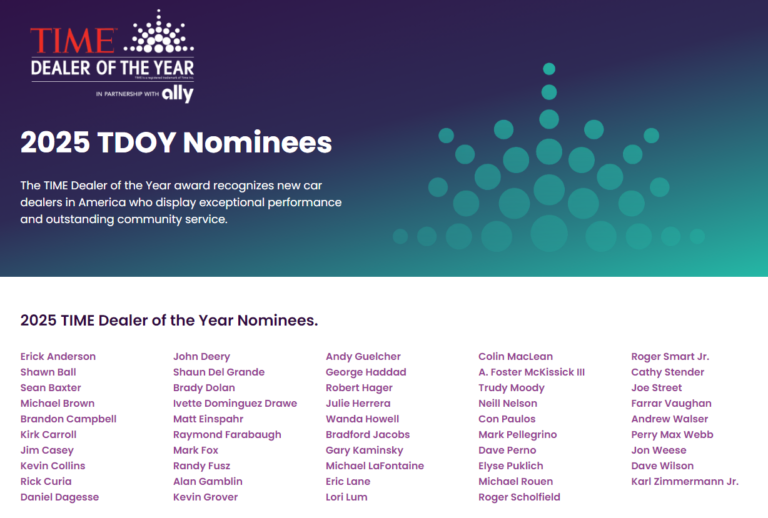768x518 pixels.
Task: View Raymond Farabaugh's profile
Action: pos(227,435)
